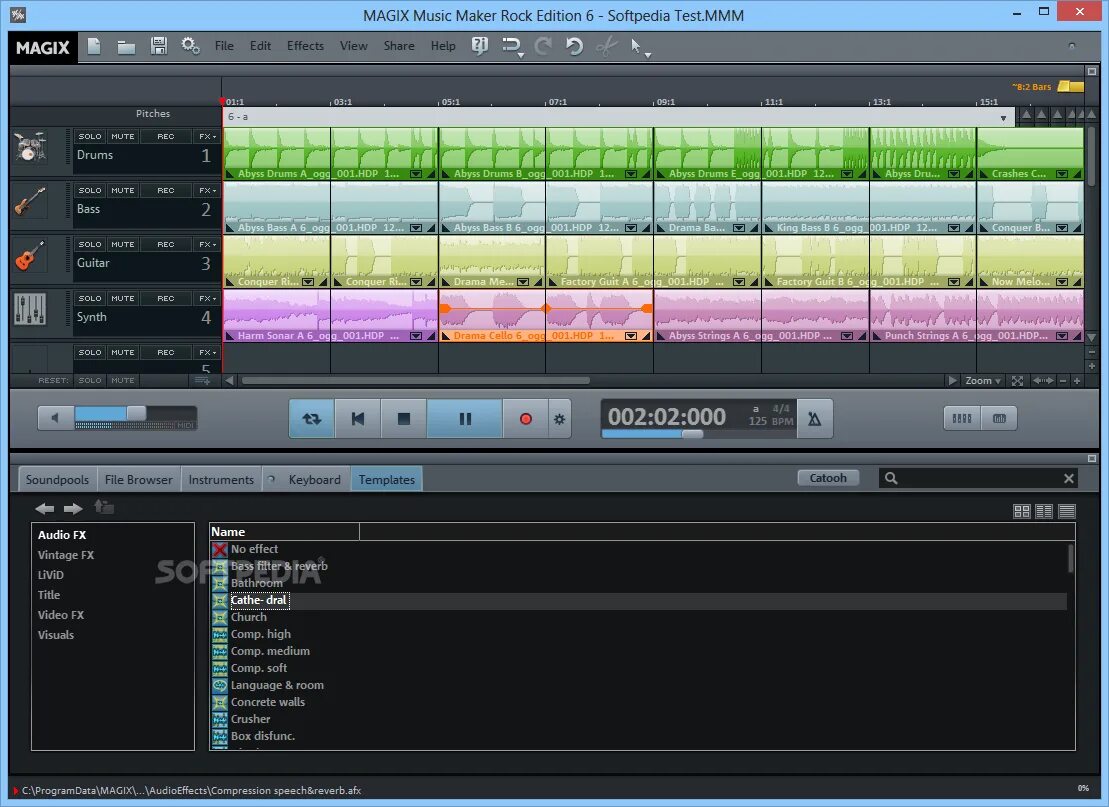The image size is (1109, 807).
Task: Switch to the Soundpools tab
Action: 57,480
